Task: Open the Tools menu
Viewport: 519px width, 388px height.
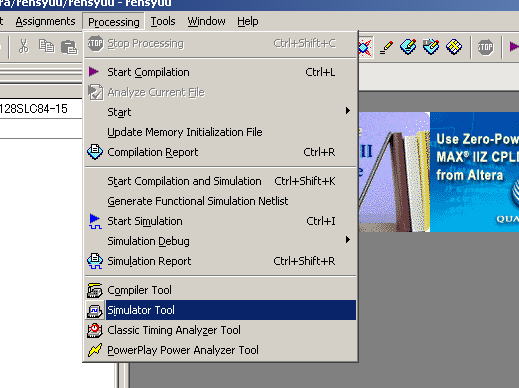Action: (x=163, y=22)
